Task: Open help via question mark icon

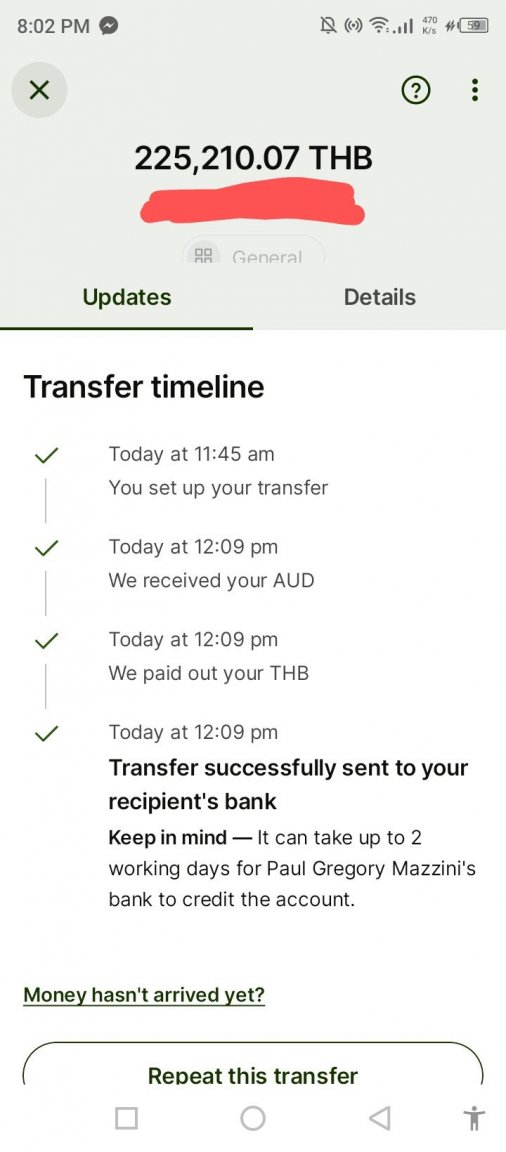Action: tap(416, 90)
